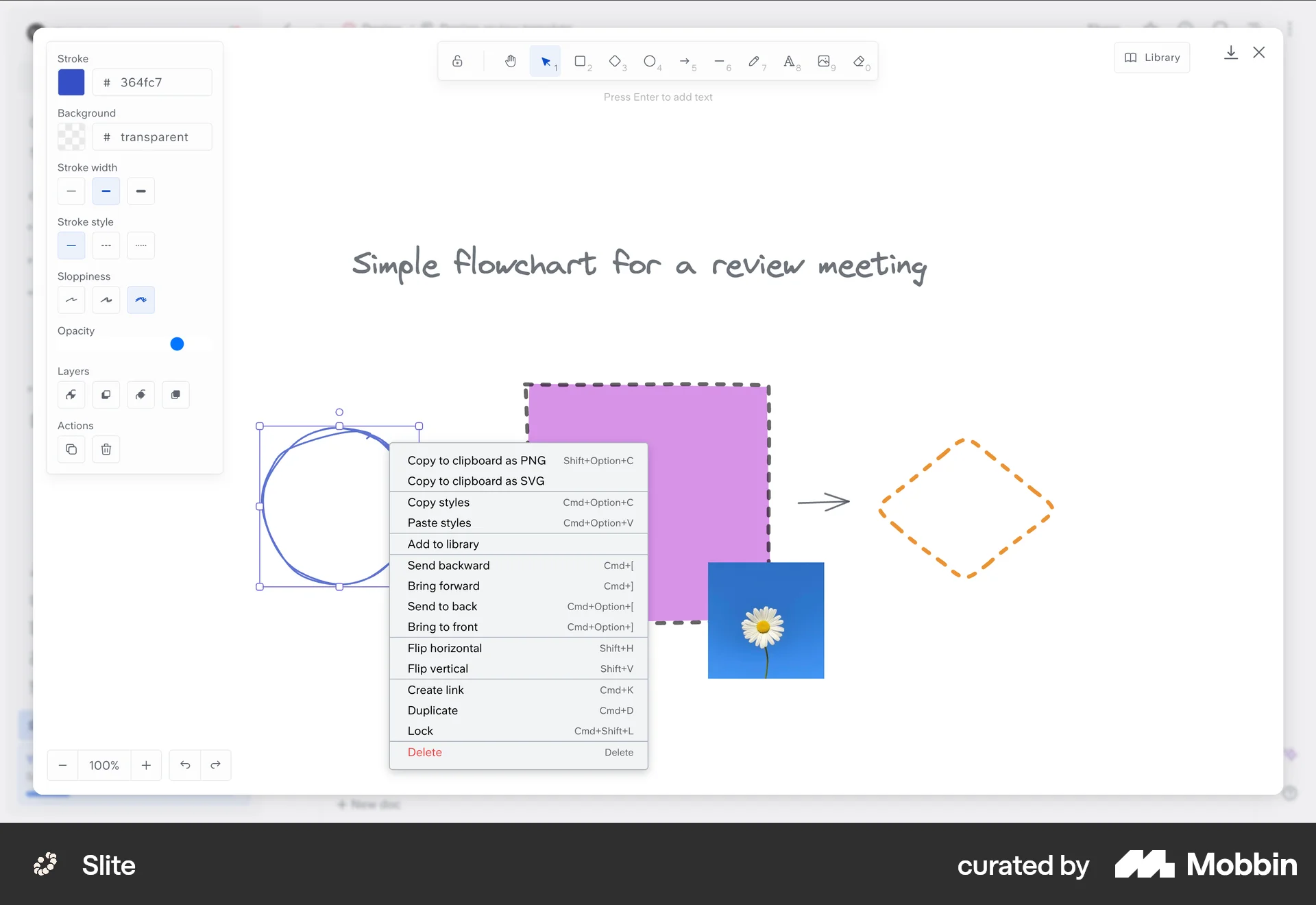Viewport: 1316px width, 905px height.
Task: Export the canvas via download icon
Action: (x=1231, y=52)
